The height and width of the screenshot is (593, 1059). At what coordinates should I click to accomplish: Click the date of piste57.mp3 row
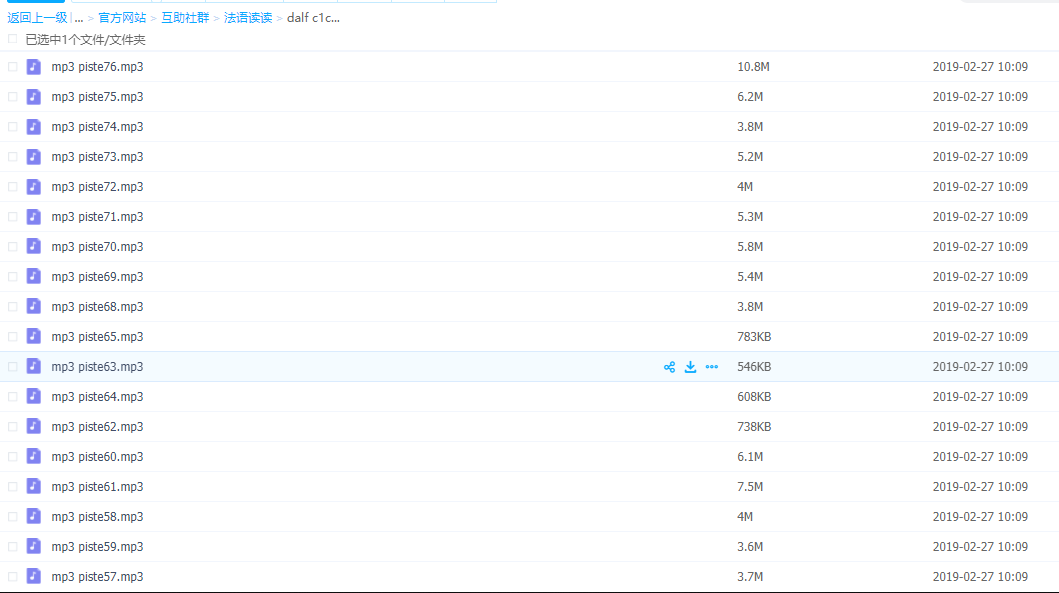[980, 577]
